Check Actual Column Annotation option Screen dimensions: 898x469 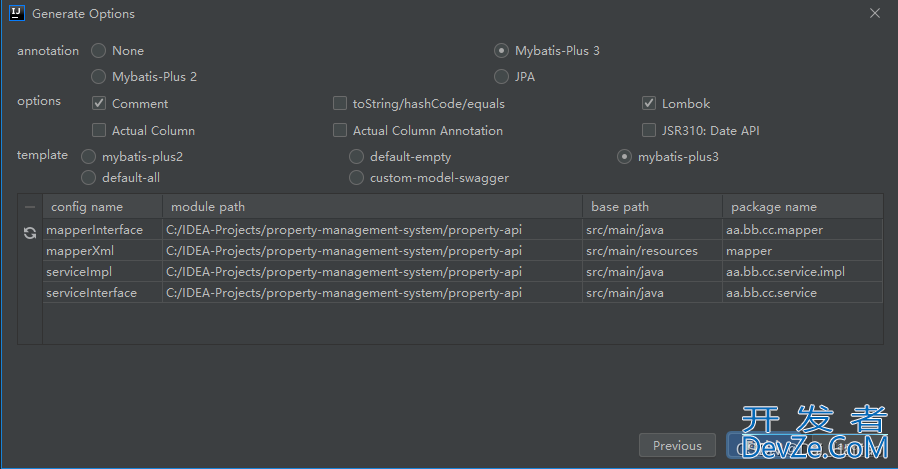click(340, 130)
